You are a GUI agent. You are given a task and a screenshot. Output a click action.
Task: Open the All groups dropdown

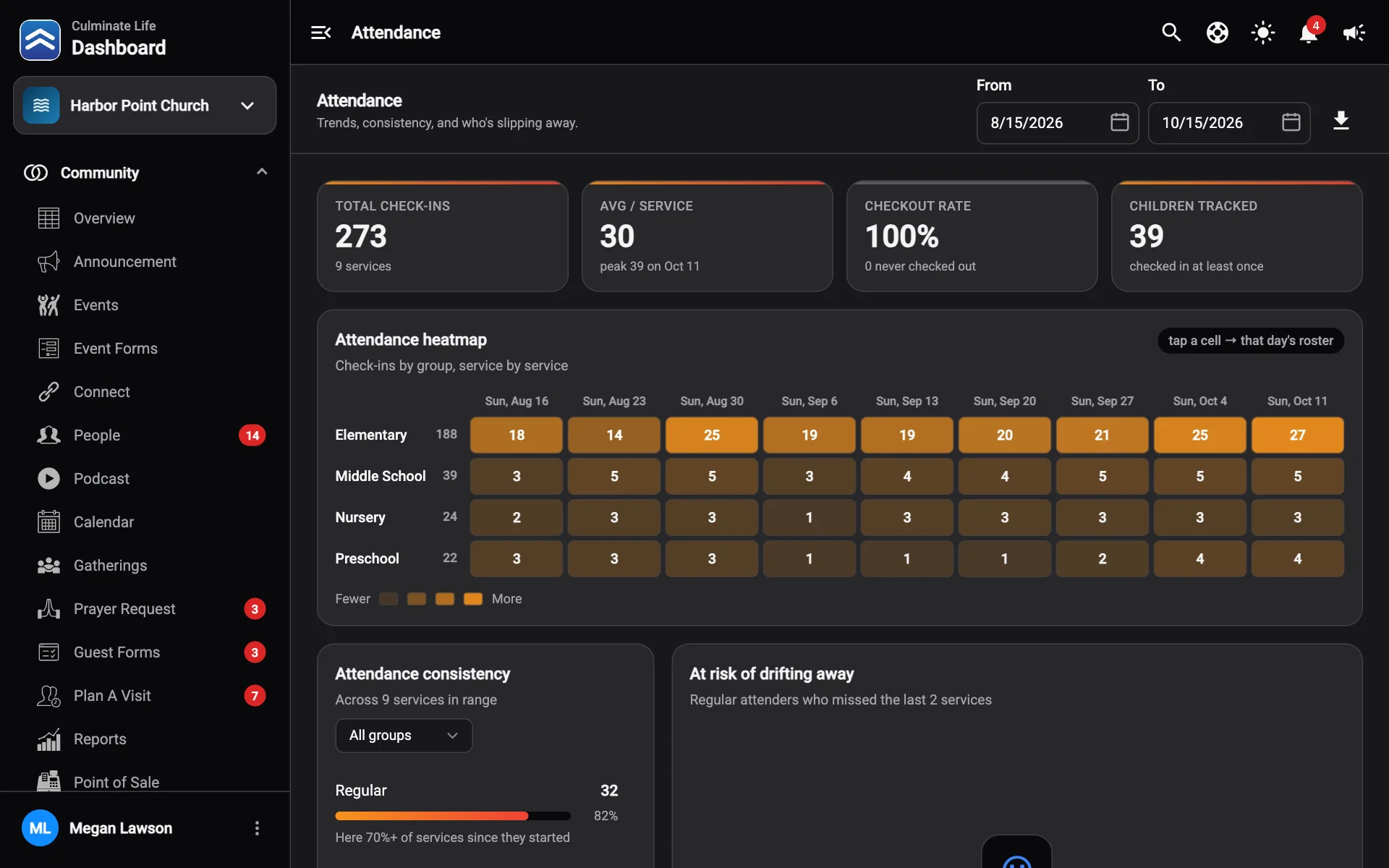point(404,736)
